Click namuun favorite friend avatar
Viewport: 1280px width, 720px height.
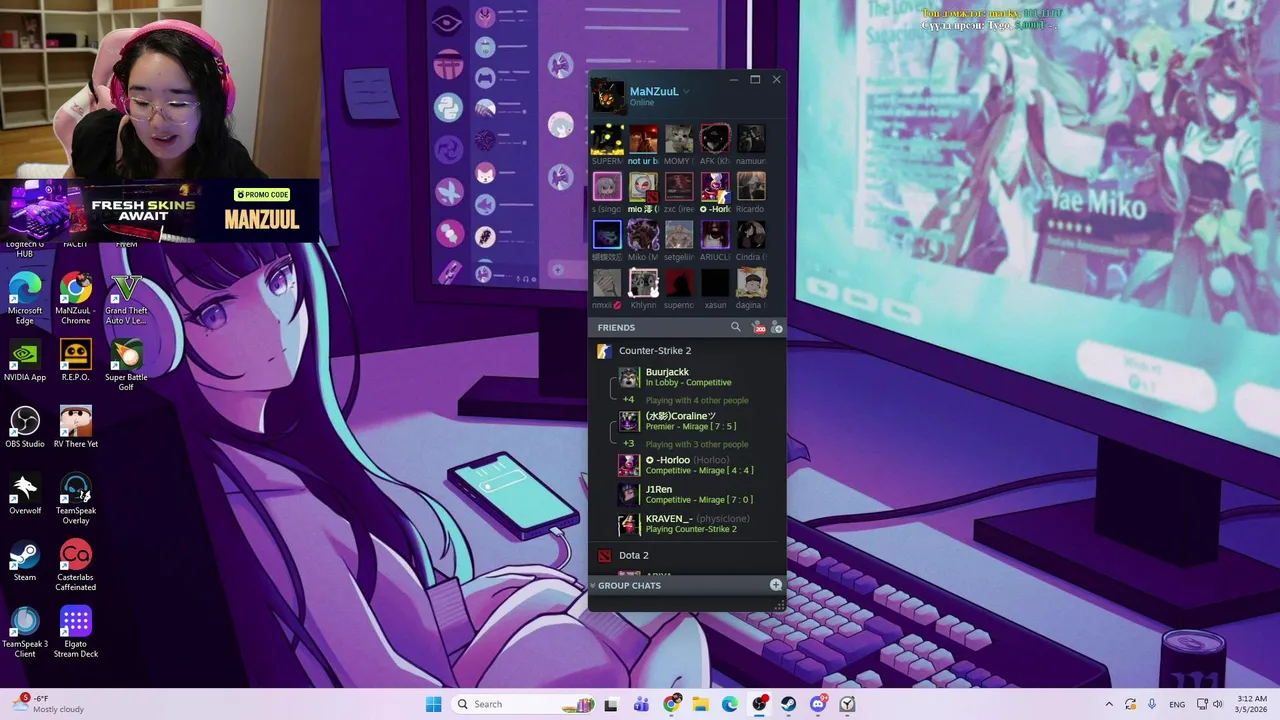tap(751, 139)
